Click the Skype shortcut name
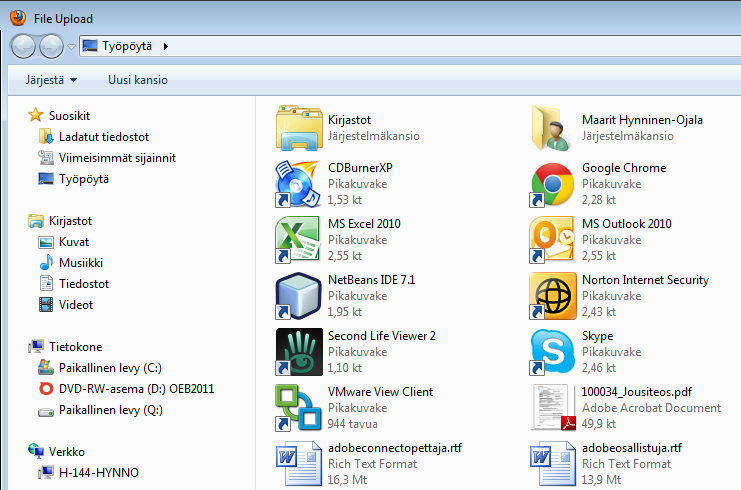The width and height of the screenshot is (741, 490). (x=598, y=335)
